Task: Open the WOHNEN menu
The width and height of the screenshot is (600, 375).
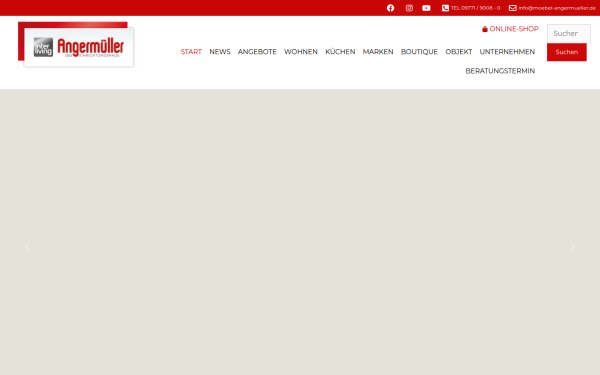Action: coord(301,52)
